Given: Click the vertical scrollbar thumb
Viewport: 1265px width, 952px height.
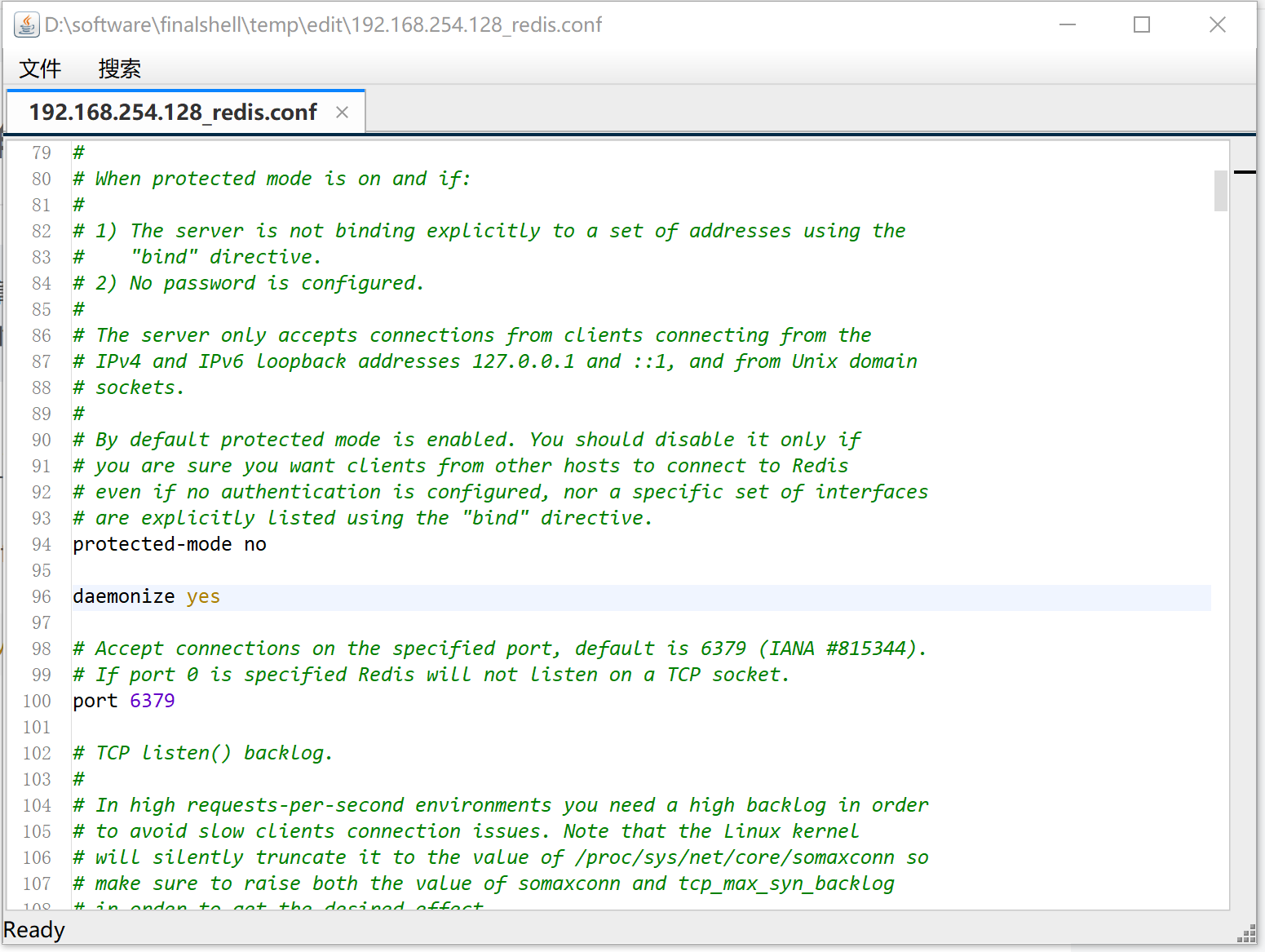Looking at the screenshot, I should [1220, 191].
